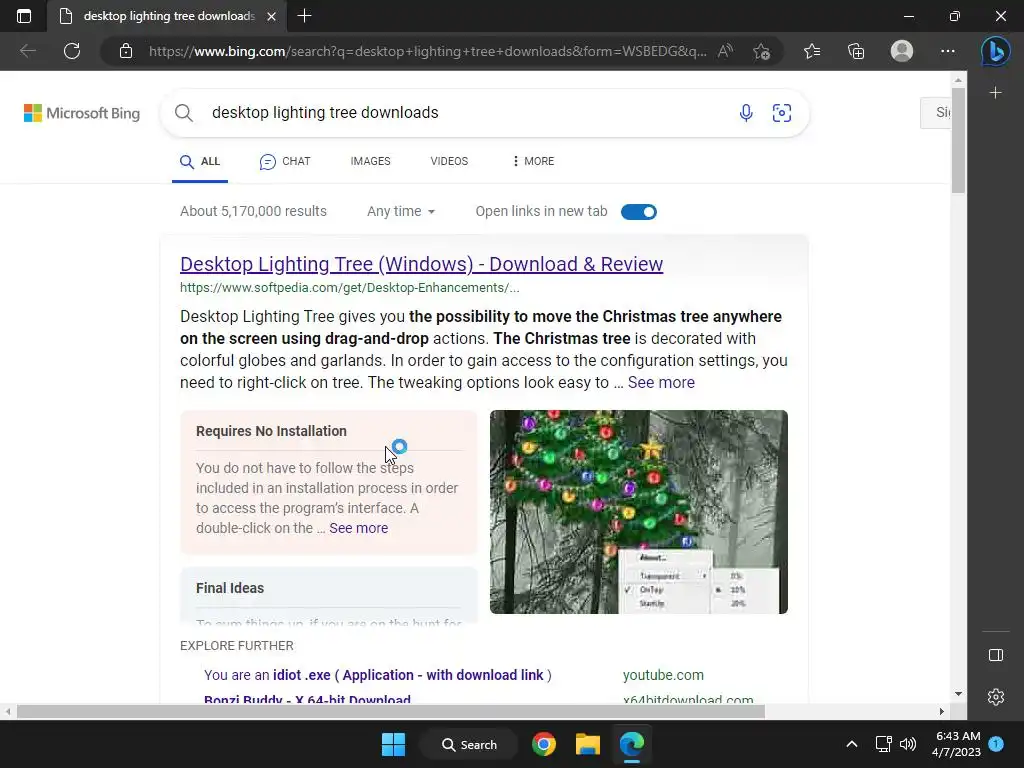Select the ALL results tab
Image resolution: width=1024 pixels, height=768 pixels.
(x=200, y=161)
